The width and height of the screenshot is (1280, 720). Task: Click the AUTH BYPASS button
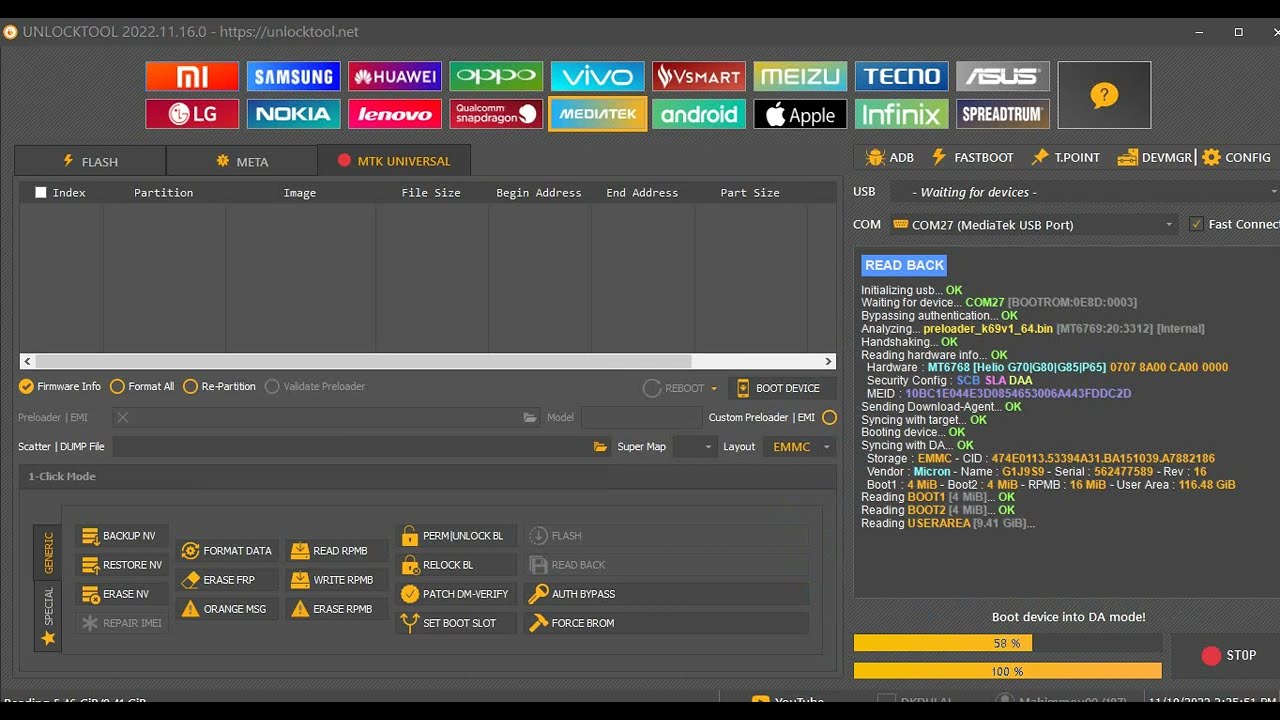pos(666,594)
